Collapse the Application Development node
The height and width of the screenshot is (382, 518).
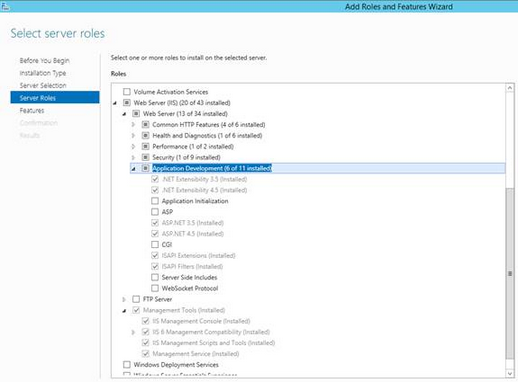tap(134, 169)
